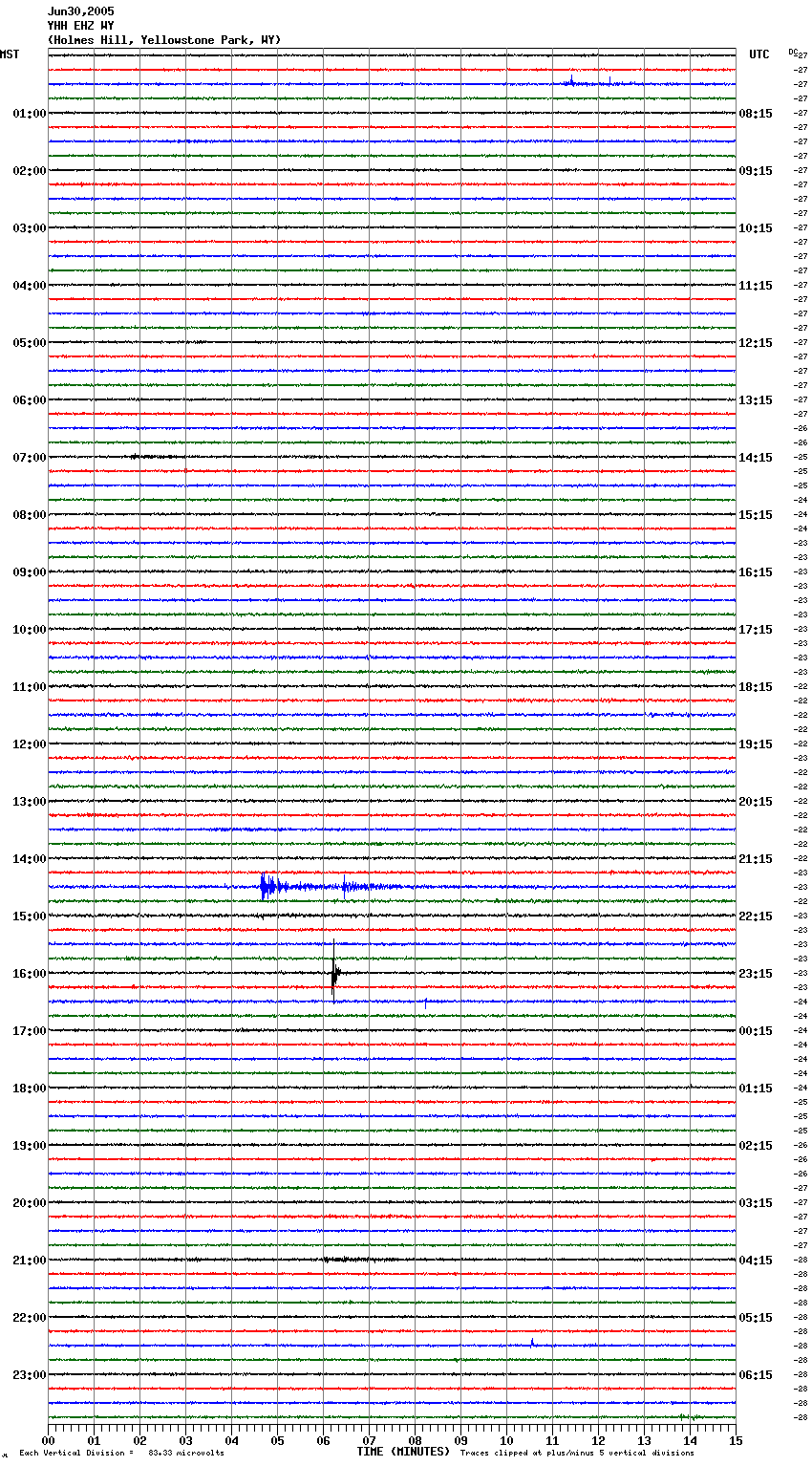812x1466 pixels.
Task: Click the 03 minute tick label
Action: click(x=186, y=1441)
